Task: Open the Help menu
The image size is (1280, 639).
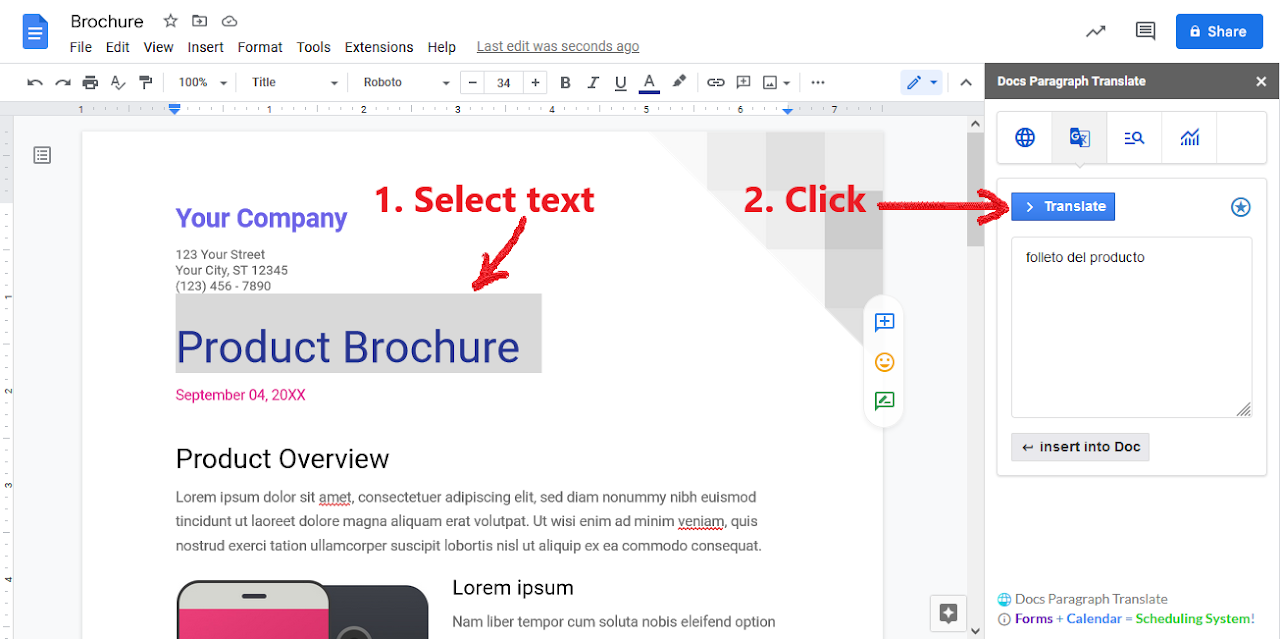Action: [x=441, y=47]
